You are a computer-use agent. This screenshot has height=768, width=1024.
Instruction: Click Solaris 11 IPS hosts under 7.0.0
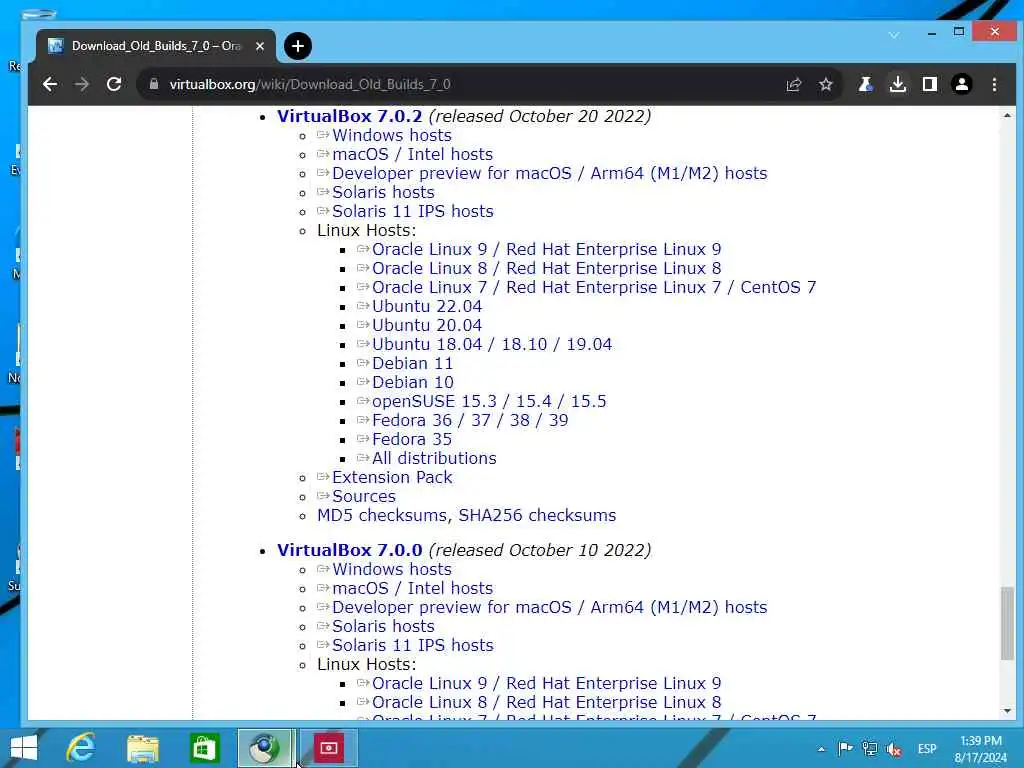pos(413,645)
